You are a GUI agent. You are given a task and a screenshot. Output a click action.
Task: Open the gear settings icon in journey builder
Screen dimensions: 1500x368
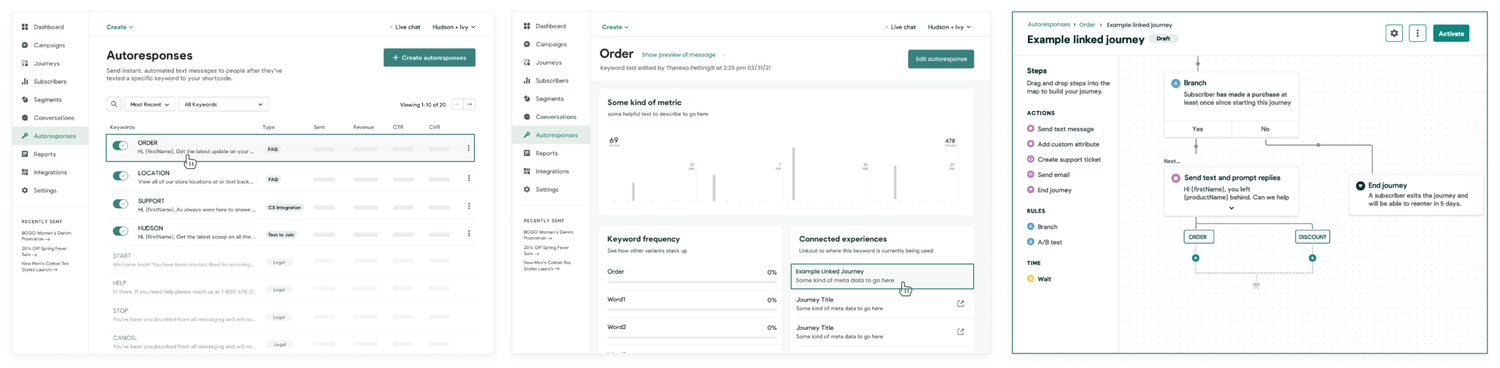click(1394, 33)
